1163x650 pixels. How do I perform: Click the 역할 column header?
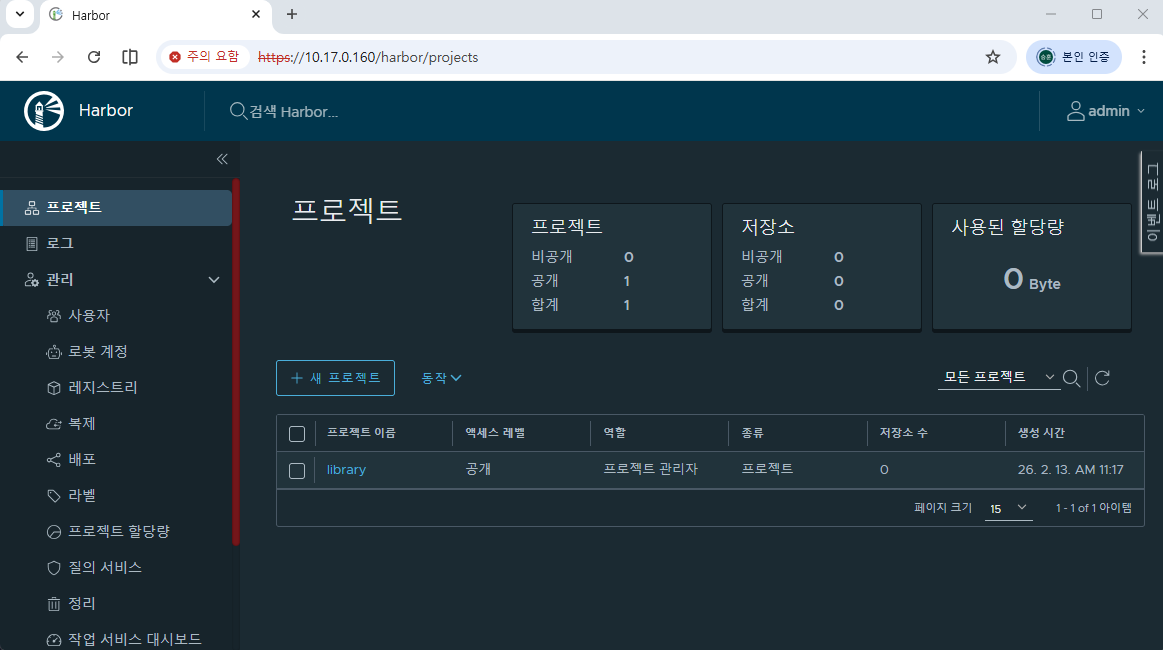[x=614, y=433]
